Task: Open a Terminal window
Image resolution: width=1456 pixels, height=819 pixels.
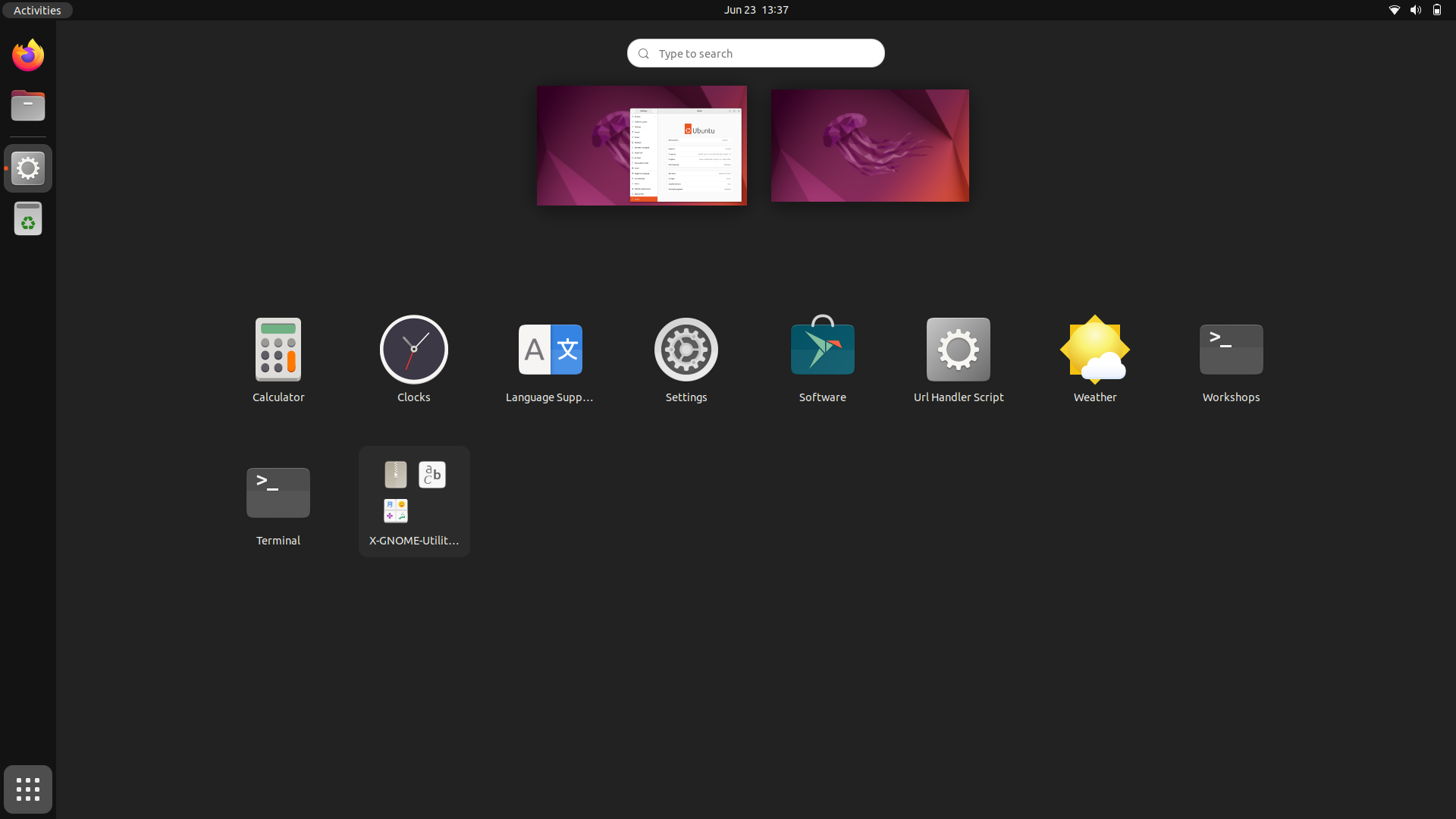Action: (x=278, y=492)
